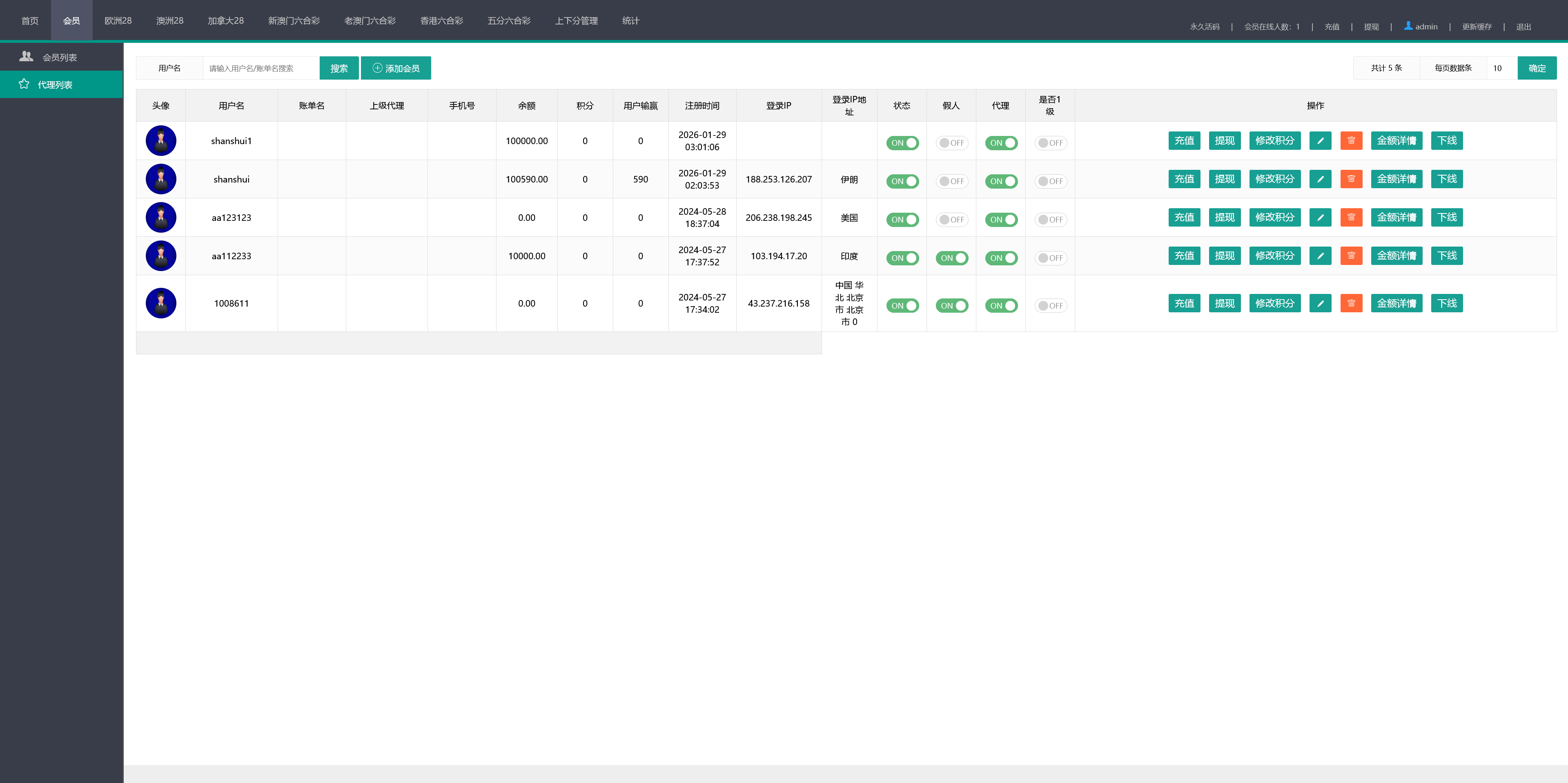1568x783 pixels.
Task: Click the 更新缓存 link in header
Action: pos(1476,27)
